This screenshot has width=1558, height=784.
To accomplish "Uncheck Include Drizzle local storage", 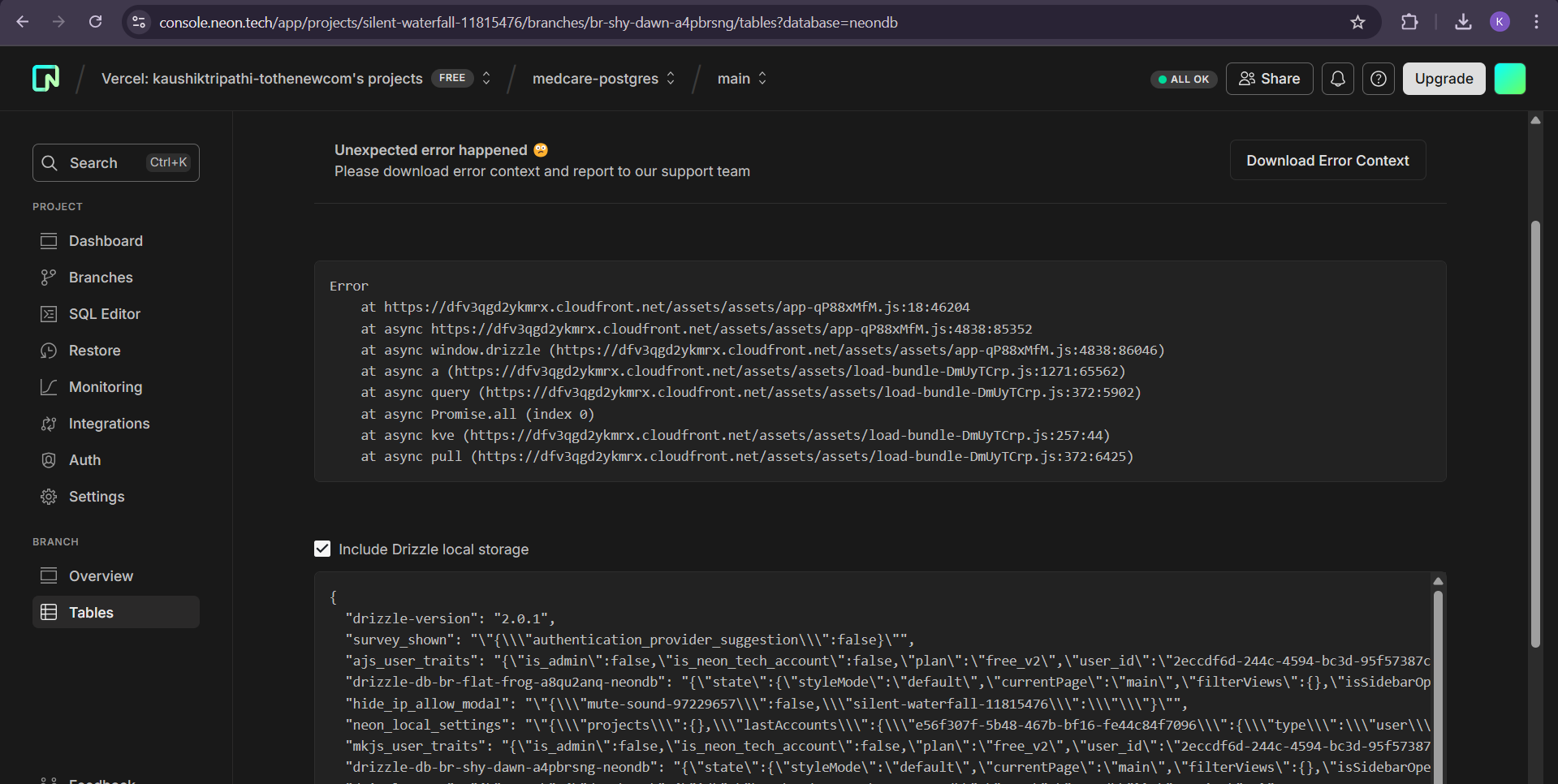I will 322,549.
